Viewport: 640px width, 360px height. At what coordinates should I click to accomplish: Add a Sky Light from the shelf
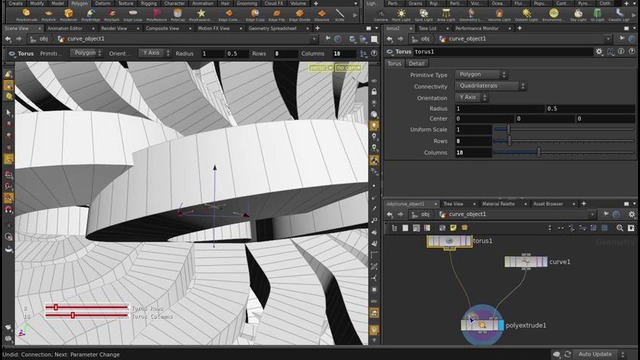(578, 15)
